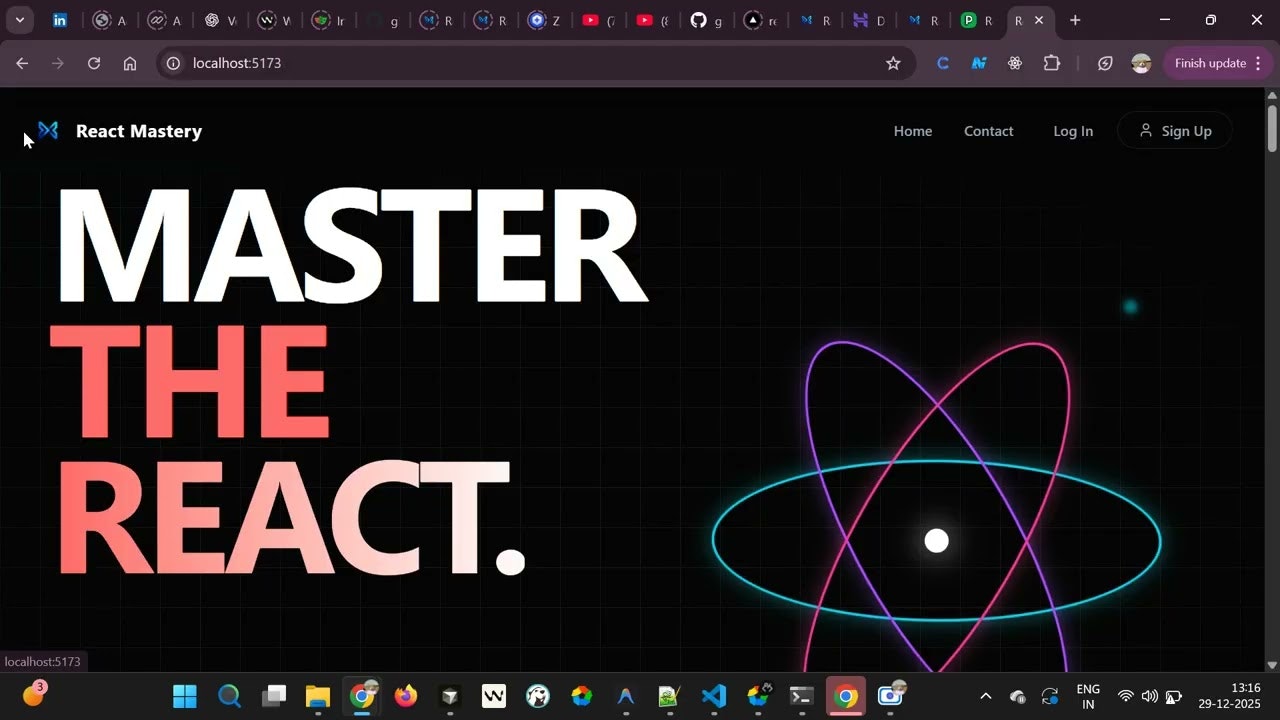Select the LinkedIn browser tab
The width and height of the screenshot is (1280, 720).
click(61, 20)
